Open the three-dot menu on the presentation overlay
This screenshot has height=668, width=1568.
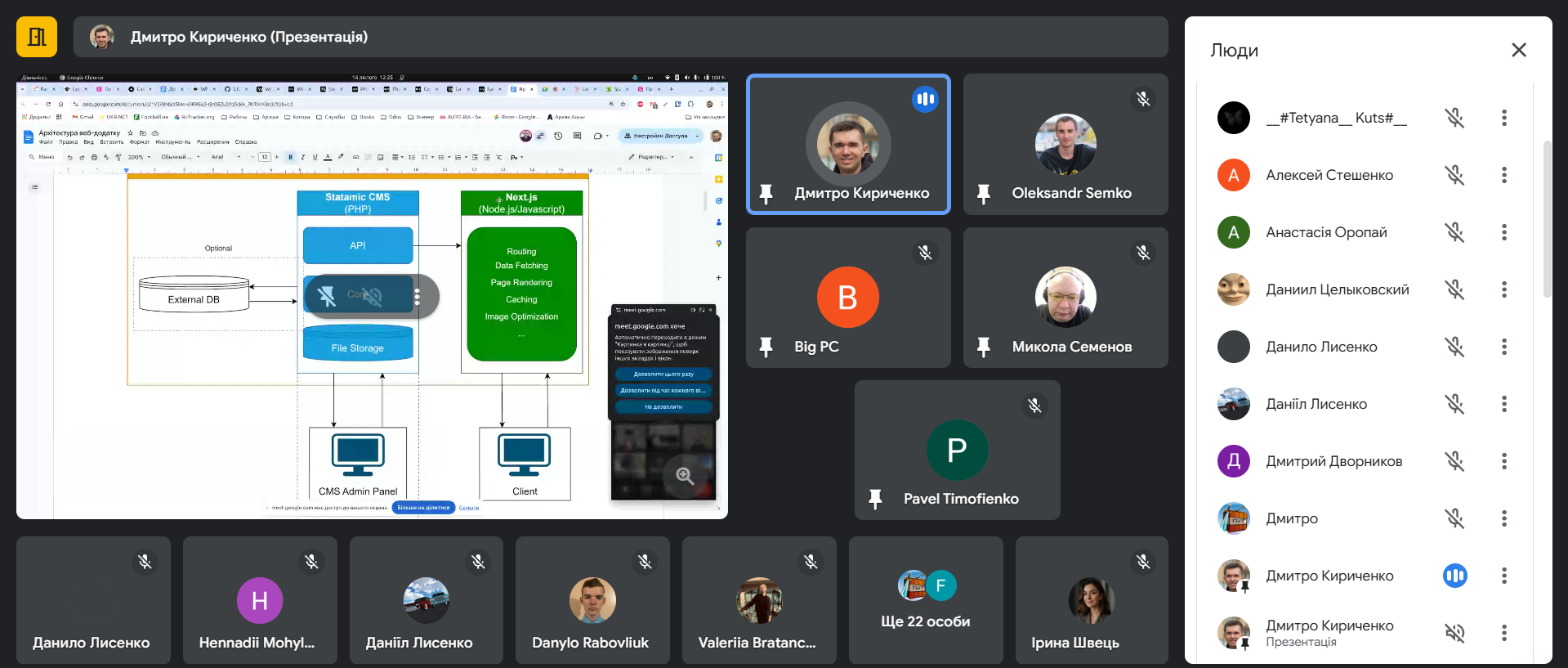[x=418, y=296]
